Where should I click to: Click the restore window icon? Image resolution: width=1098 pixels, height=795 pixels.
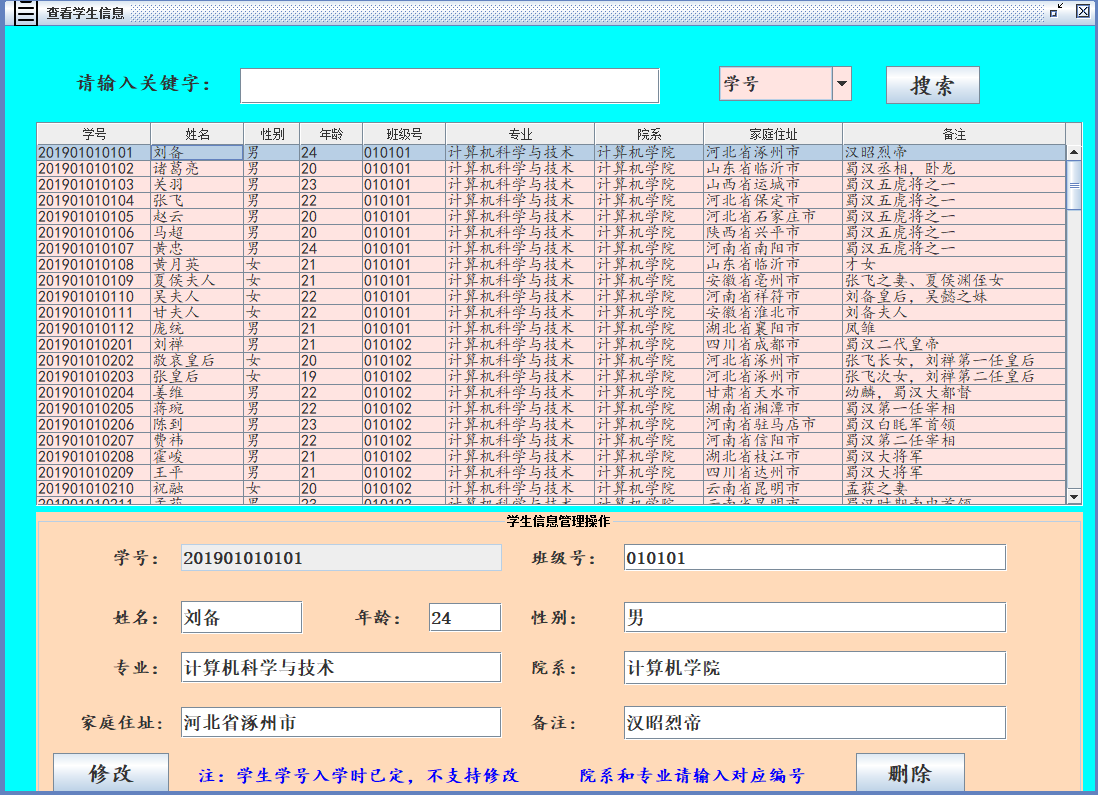point(1056,11)
